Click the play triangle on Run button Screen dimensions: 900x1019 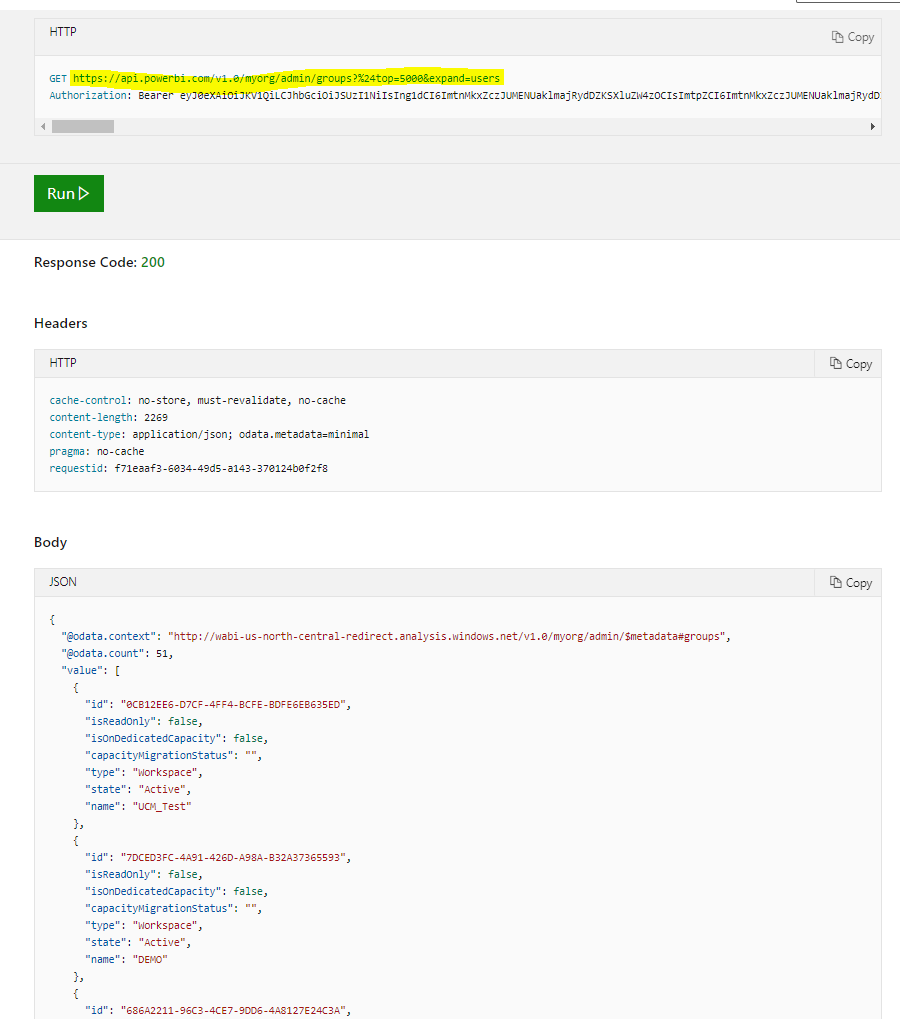point(84,194)
